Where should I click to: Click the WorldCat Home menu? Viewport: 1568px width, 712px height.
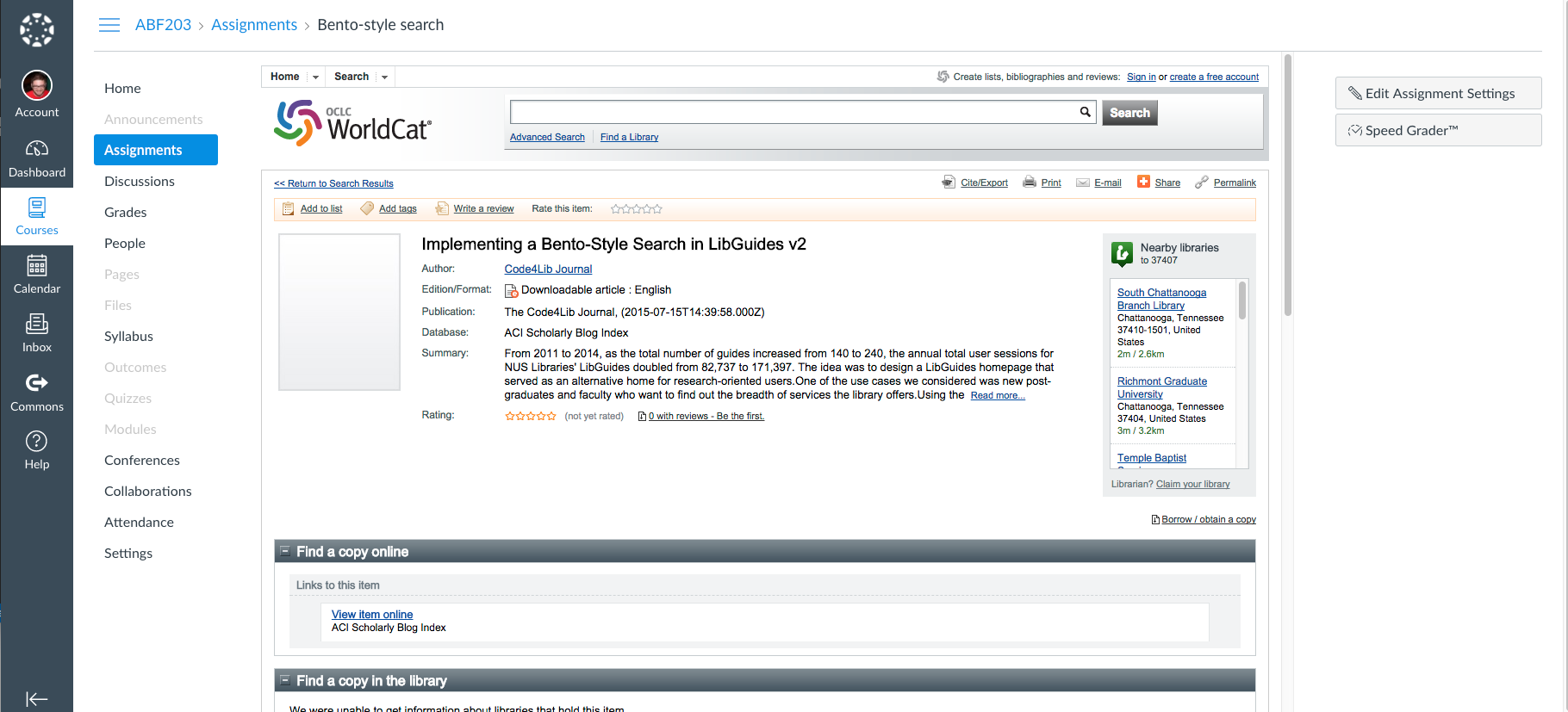coord(285,77)
